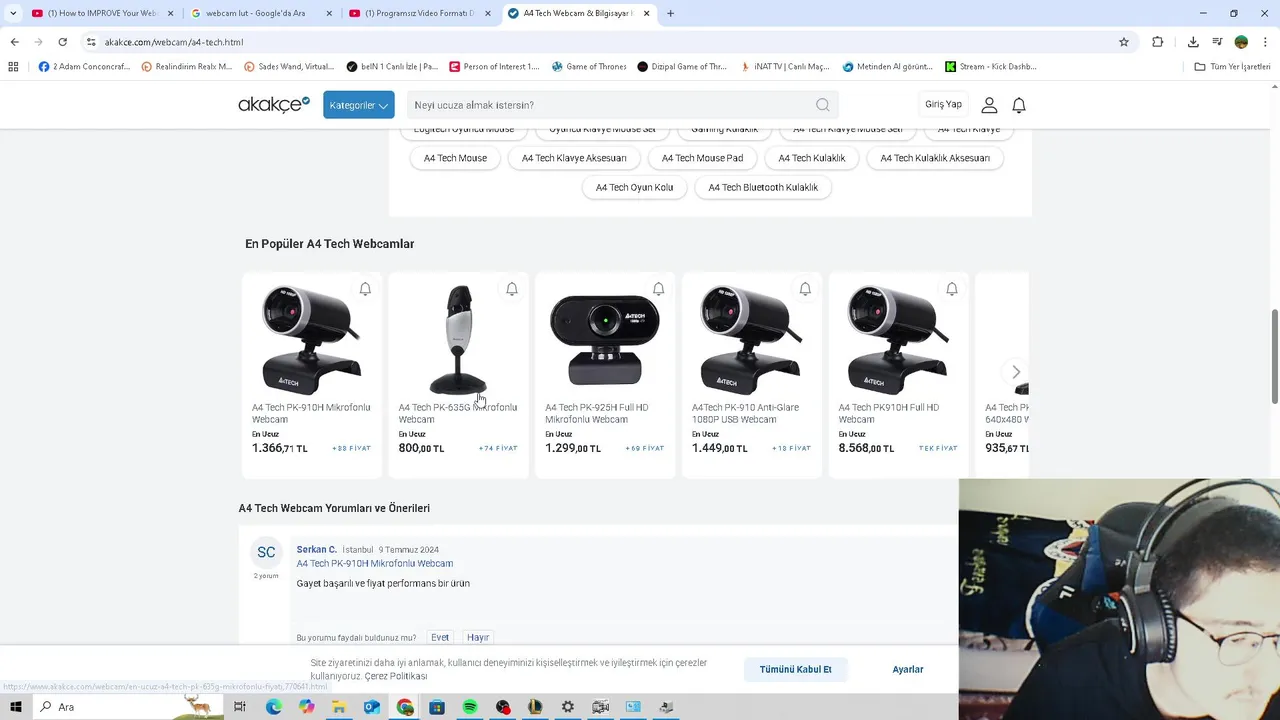This screenshot has width=1280, height=720.
Task: Open the browser downloads icon
Action: tap(1193, 42)
